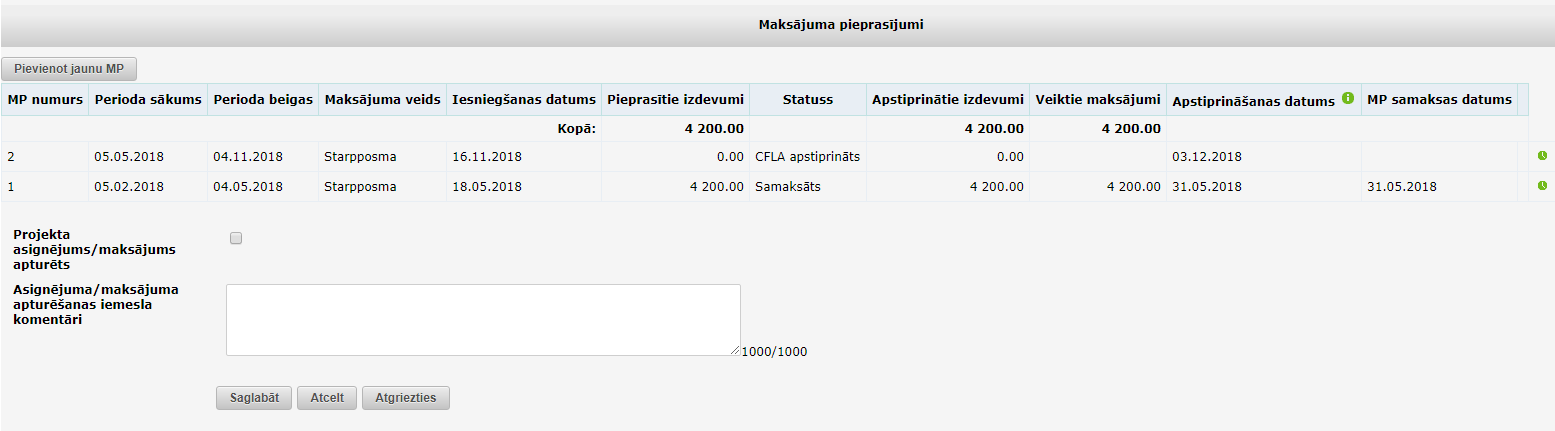Viewport: 1555px width, 431px height.
Task: Sort by the Perioda beigas header
Action: click(x=263, y=100)
